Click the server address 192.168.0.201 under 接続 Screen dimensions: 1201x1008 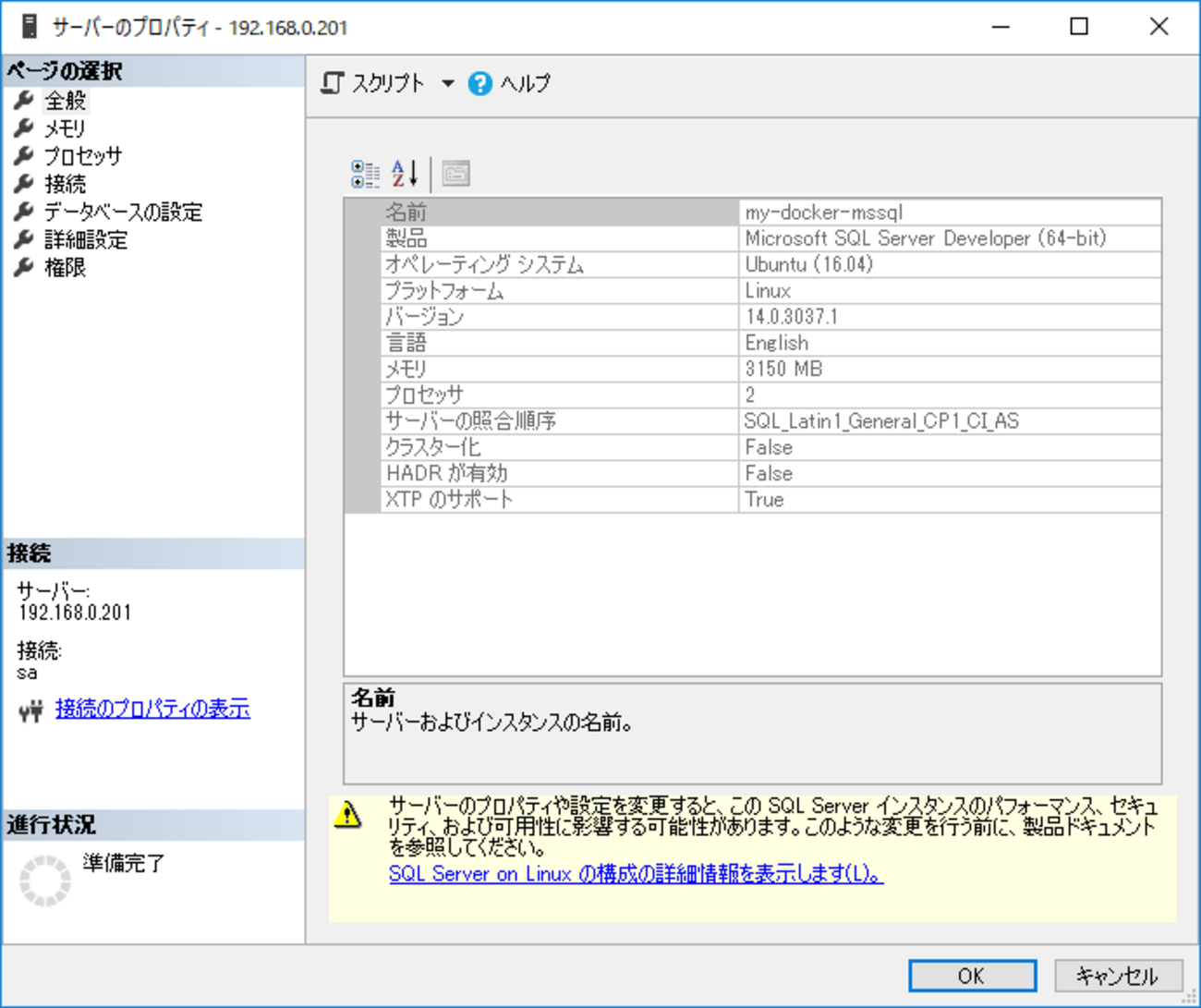pos(75,613)
